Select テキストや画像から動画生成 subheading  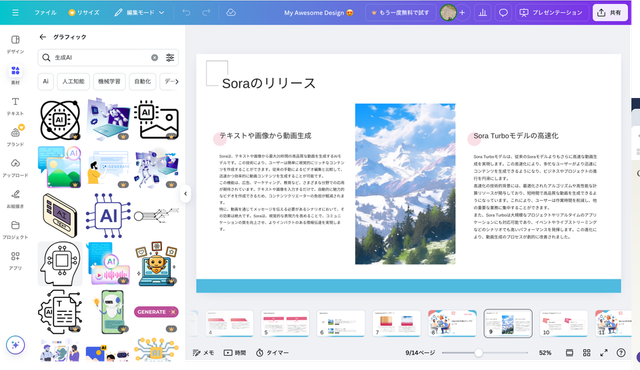(265, 135)
